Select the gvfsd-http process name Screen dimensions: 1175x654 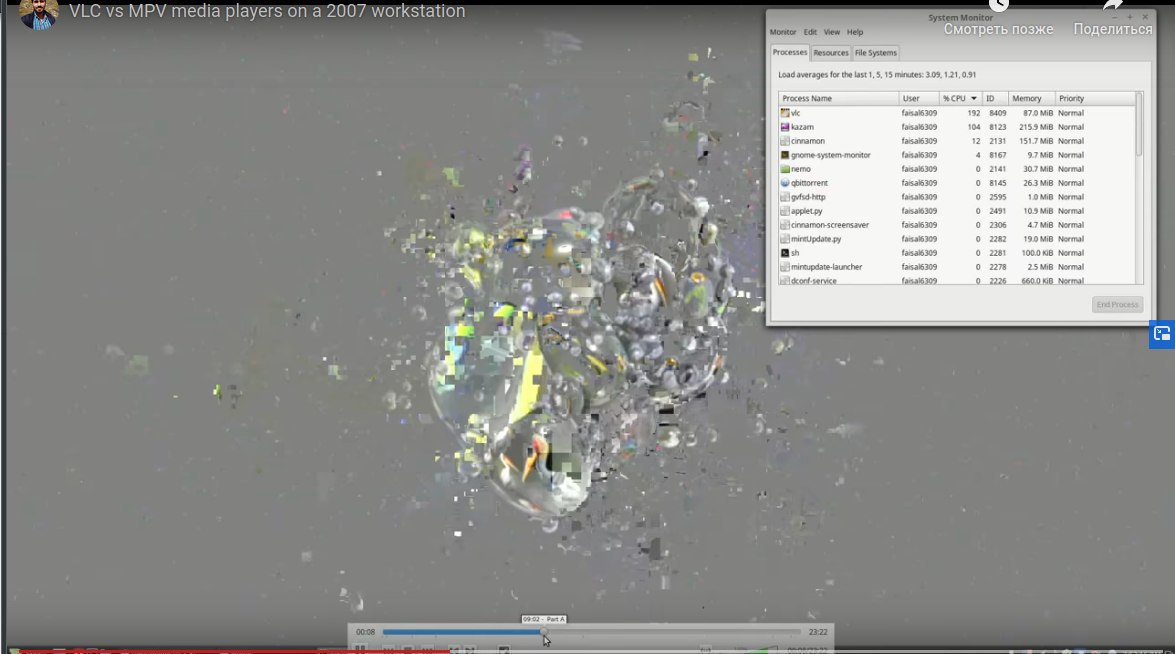(x=808, y=197)
